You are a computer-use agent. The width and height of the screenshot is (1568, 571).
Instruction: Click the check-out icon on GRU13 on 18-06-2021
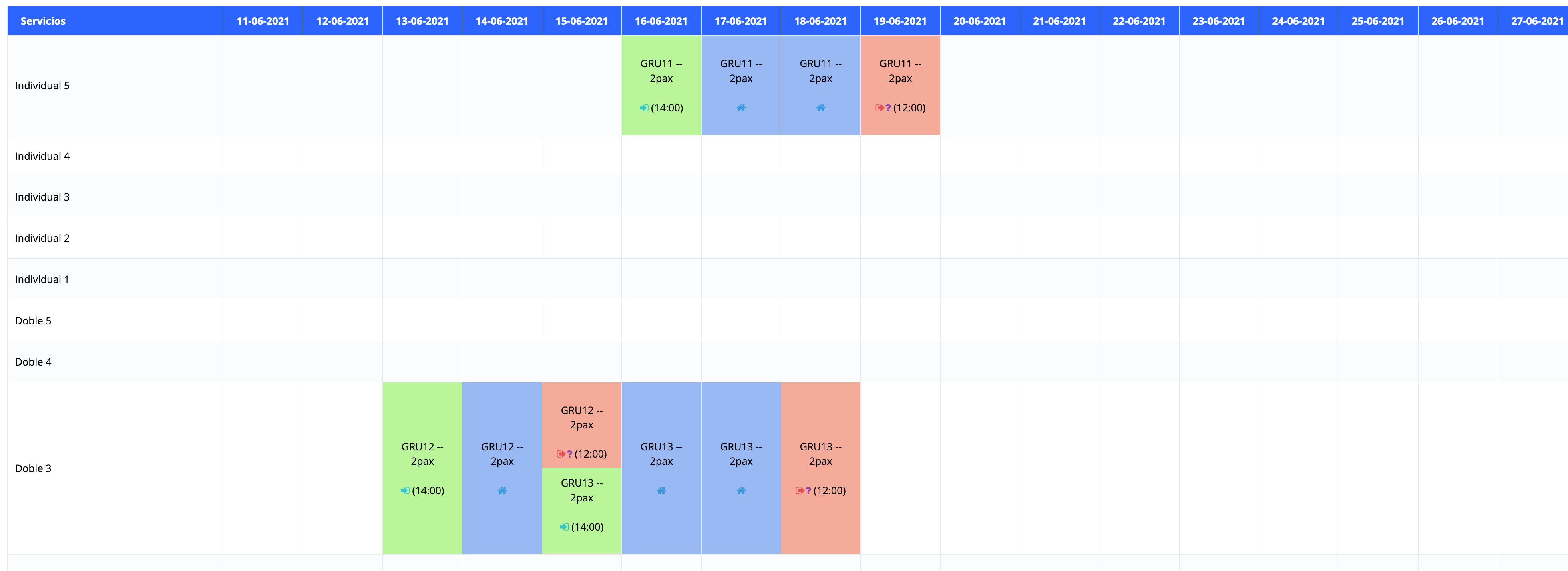pos(799,491)
